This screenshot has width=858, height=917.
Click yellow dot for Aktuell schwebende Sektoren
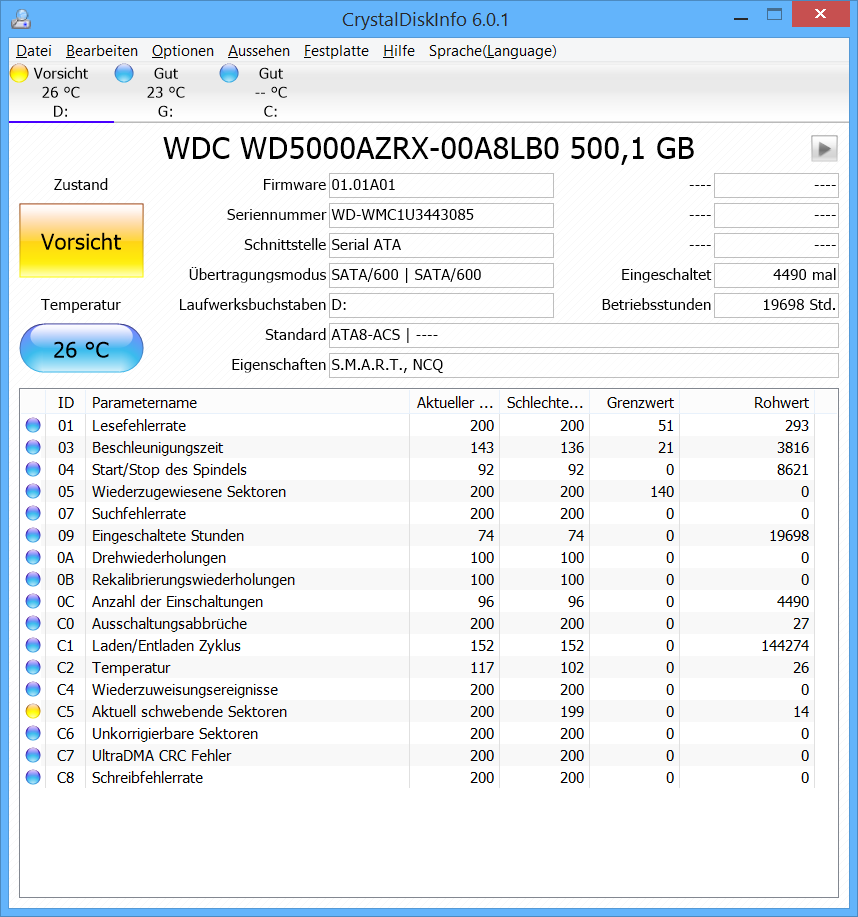[33, 711]
